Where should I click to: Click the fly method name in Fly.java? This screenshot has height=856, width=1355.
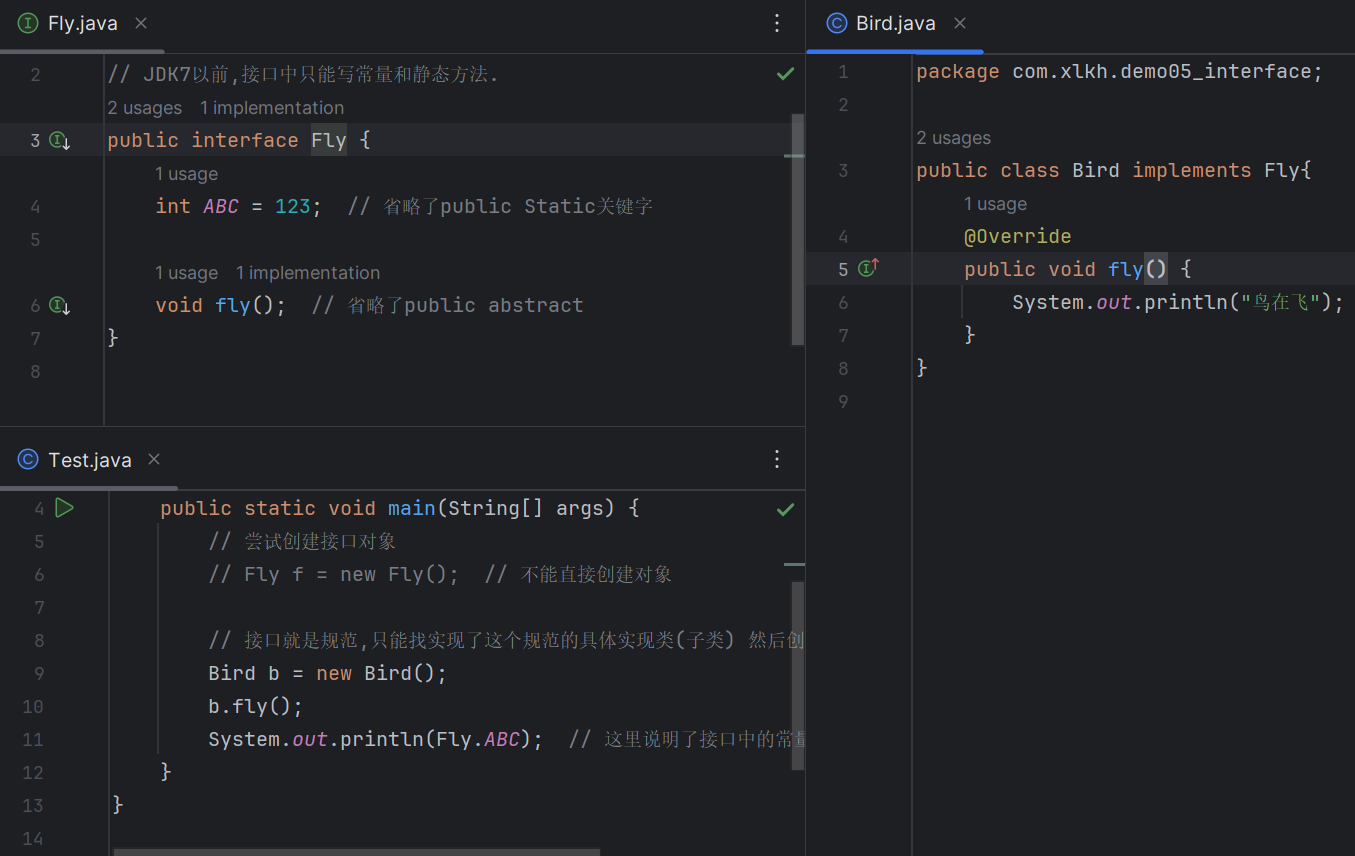233,305
